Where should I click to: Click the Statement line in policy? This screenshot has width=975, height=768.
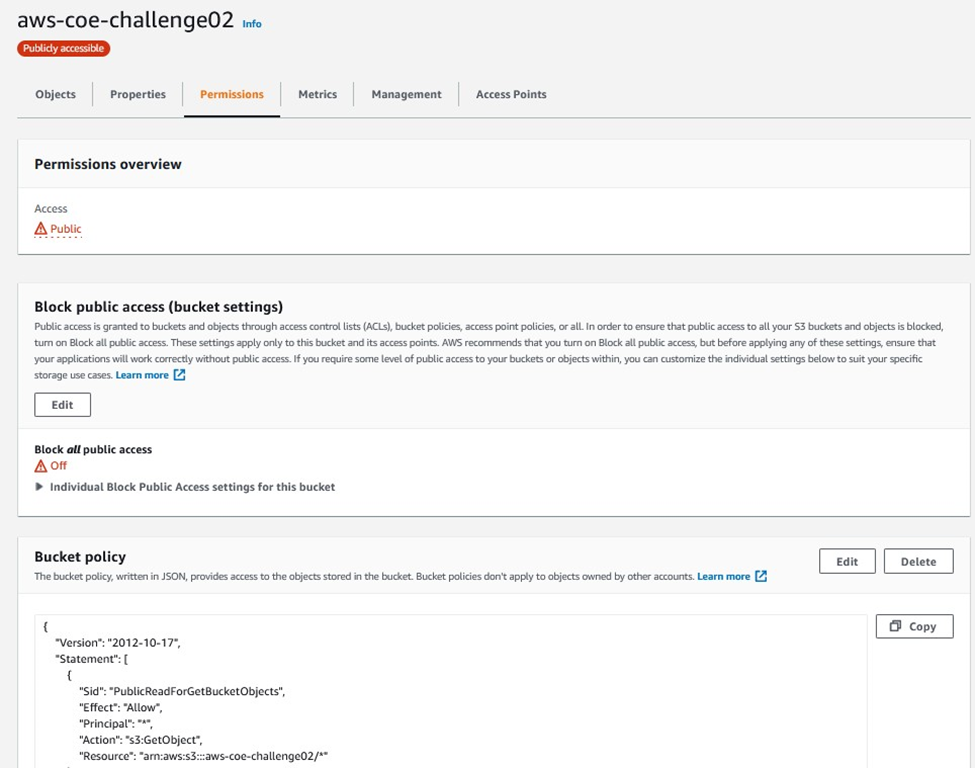point(91,659)
